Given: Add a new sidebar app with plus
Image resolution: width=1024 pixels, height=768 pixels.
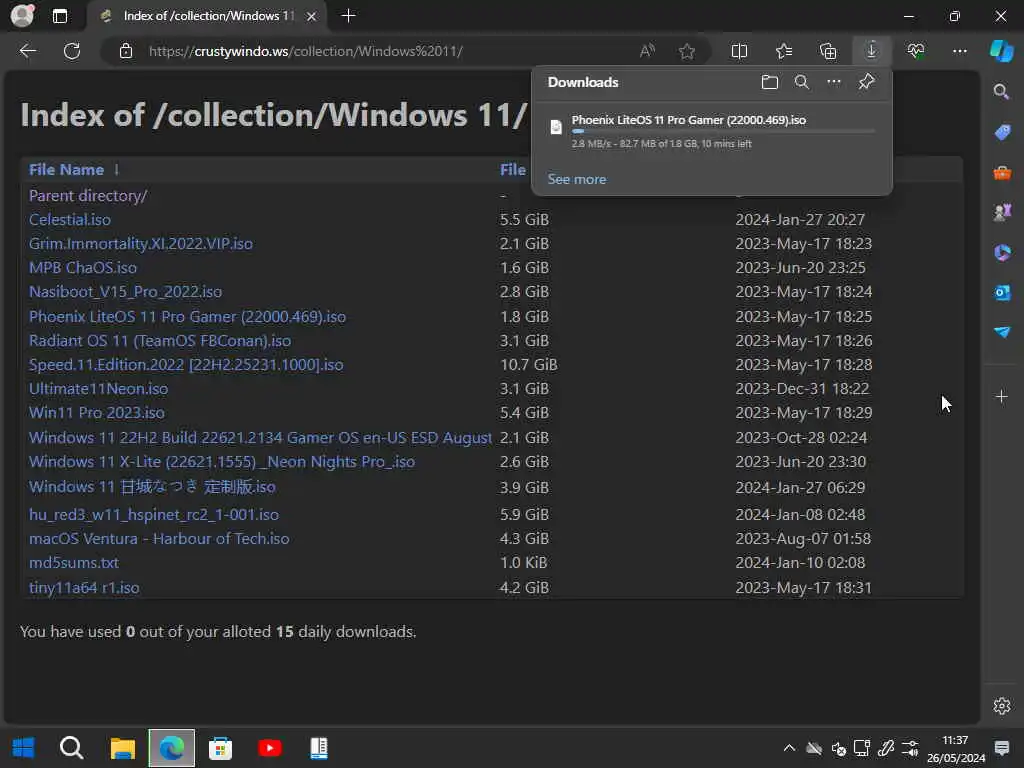Looking at the screenshot, I should 1001,396.
